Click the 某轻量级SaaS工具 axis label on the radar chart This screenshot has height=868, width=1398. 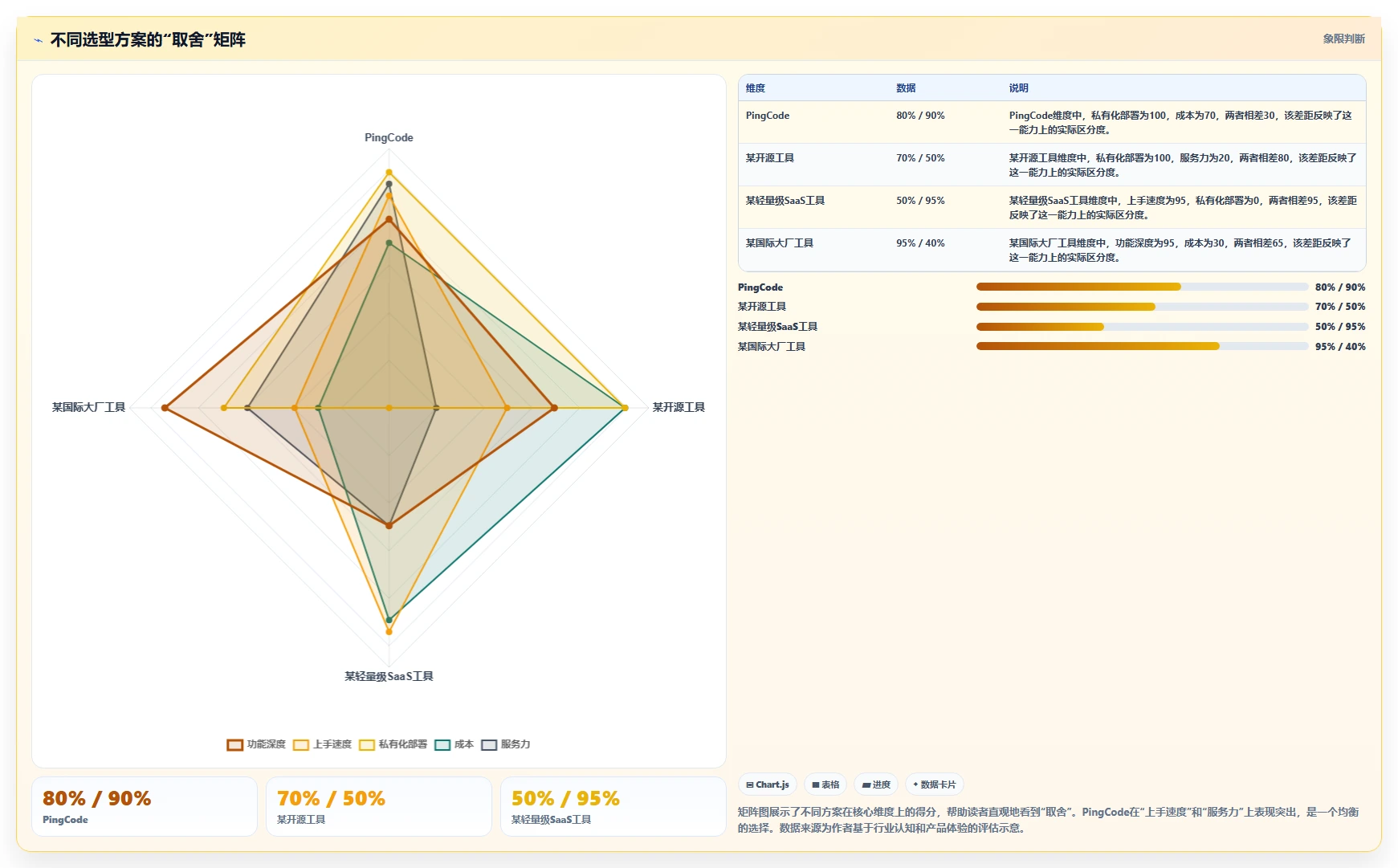coord(389,676)
